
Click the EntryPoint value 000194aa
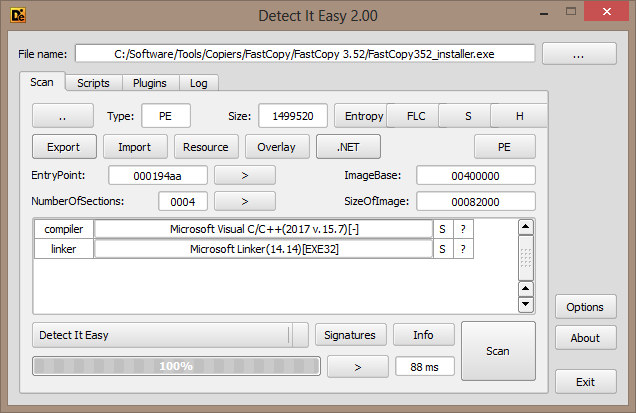pyautogui.click(x=158, y=176)
